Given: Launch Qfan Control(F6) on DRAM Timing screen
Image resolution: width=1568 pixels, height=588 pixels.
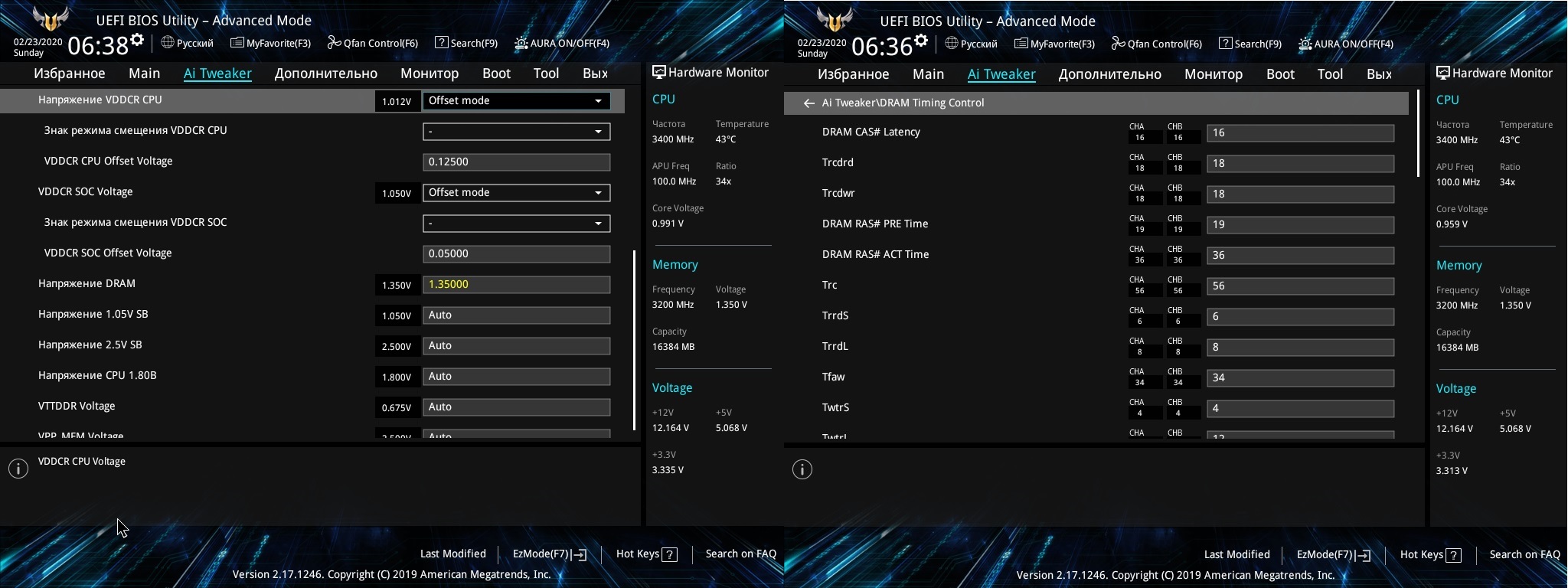Looking at the screenshot, I should [1157, 44].
